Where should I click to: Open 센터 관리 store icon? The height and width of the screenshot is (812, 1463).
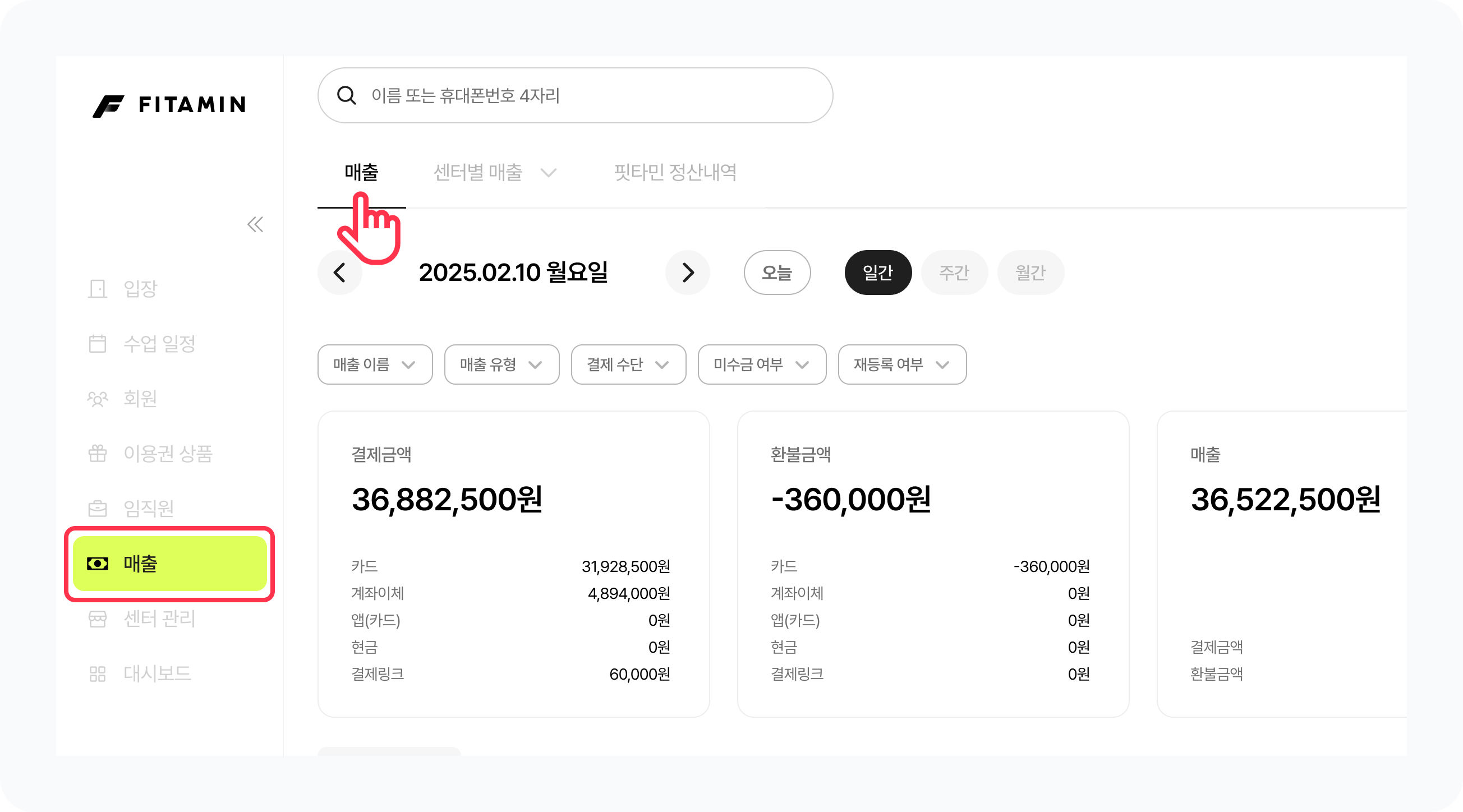coord(98,619)
